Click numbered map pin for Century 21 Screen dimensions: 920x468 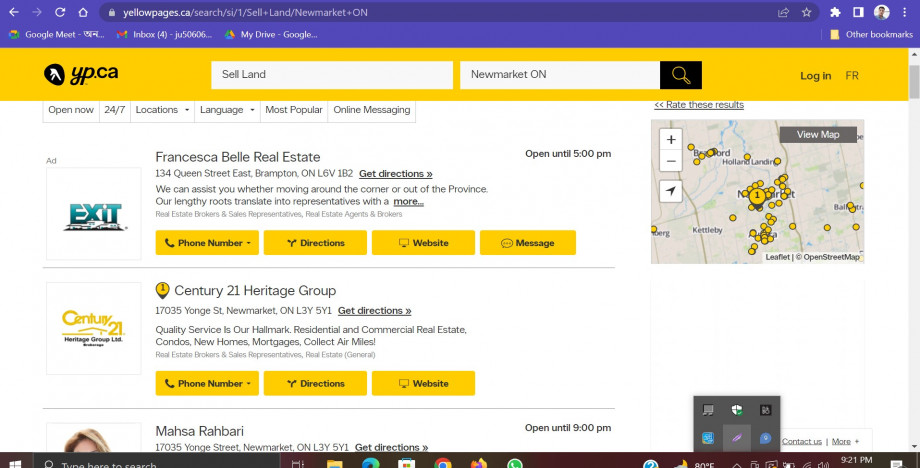[757, 195]
